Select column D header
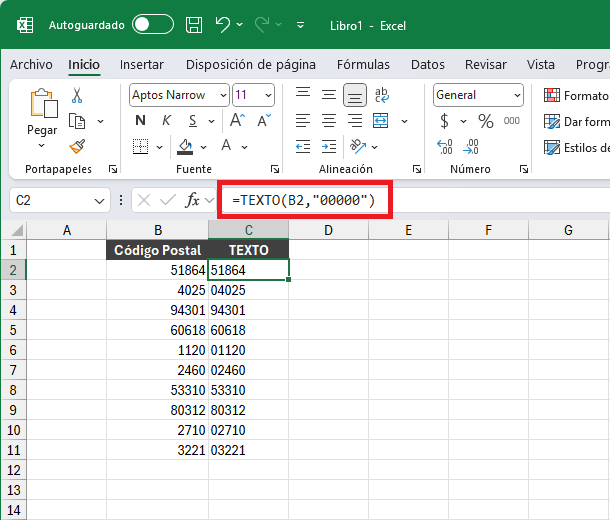Viewport: 610px width, 520px height. (x=328, y=230)
